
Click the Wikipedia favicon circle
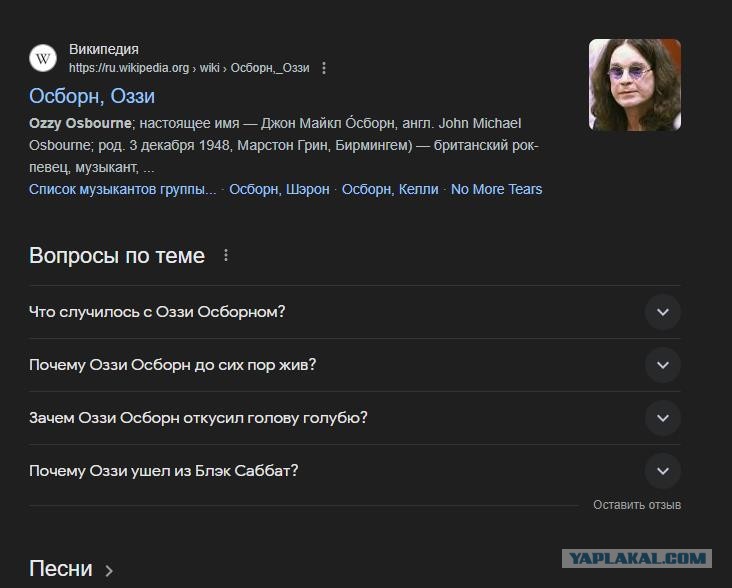pyautogui.click(x=43, y=58)
